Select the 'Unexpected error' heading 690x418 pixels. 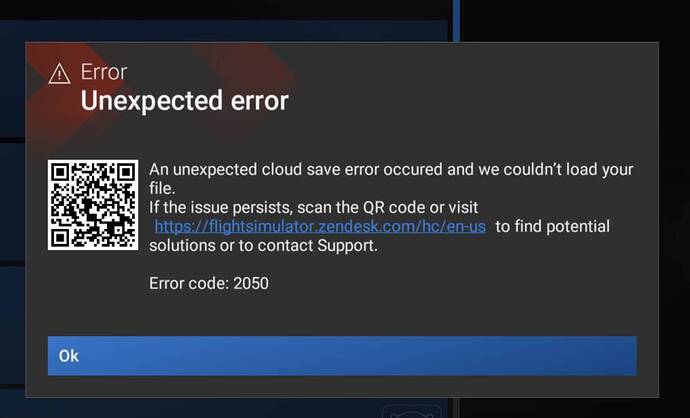coord(184,101)
